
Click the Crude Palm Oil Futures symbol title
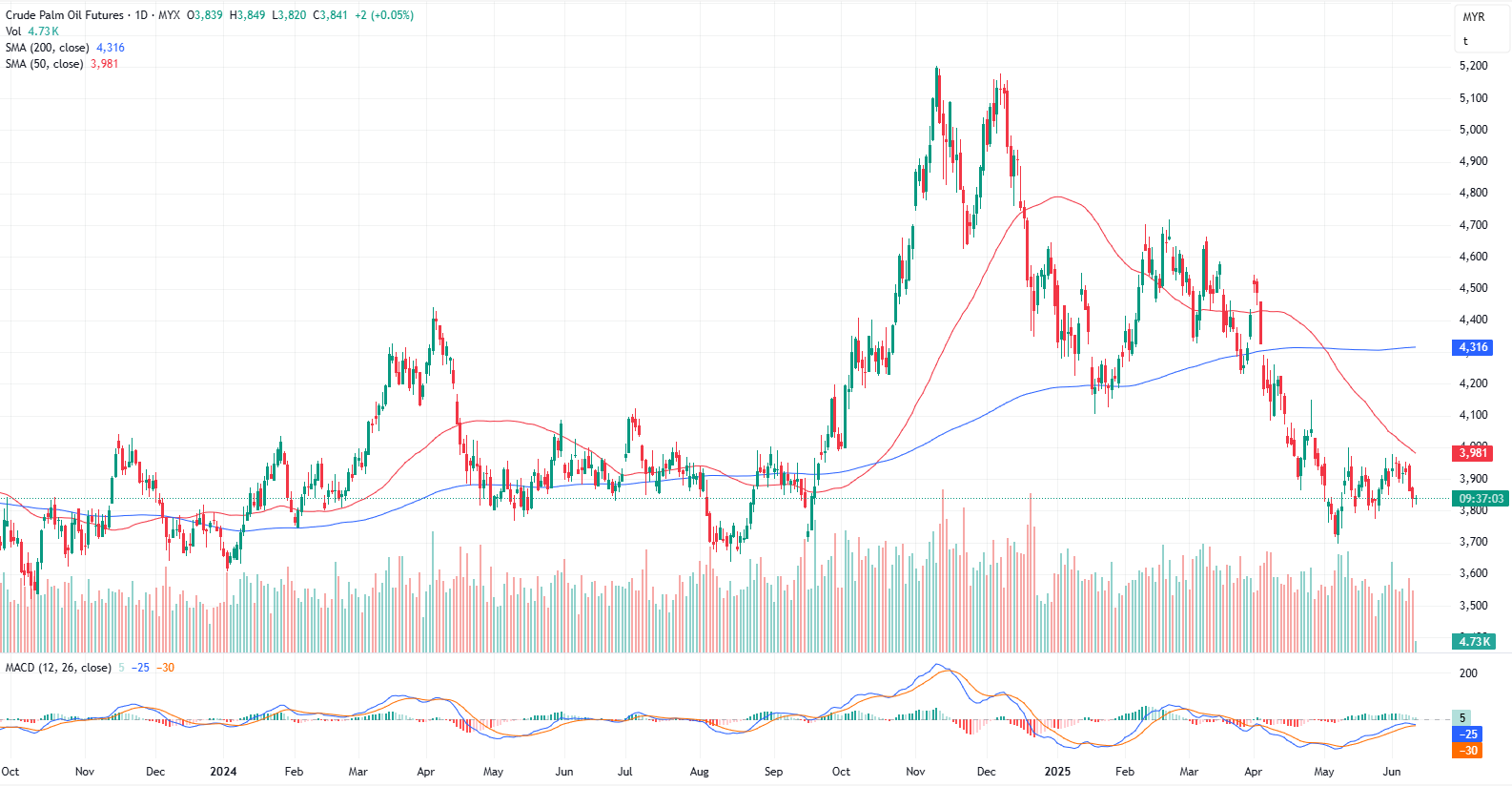point(65,15)
